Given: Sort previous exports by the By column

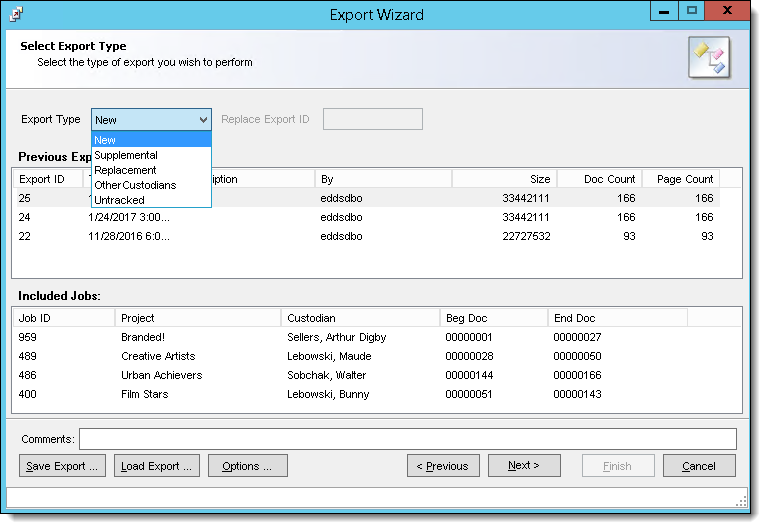Looking at the screenshot, I should tap(383, 179).
